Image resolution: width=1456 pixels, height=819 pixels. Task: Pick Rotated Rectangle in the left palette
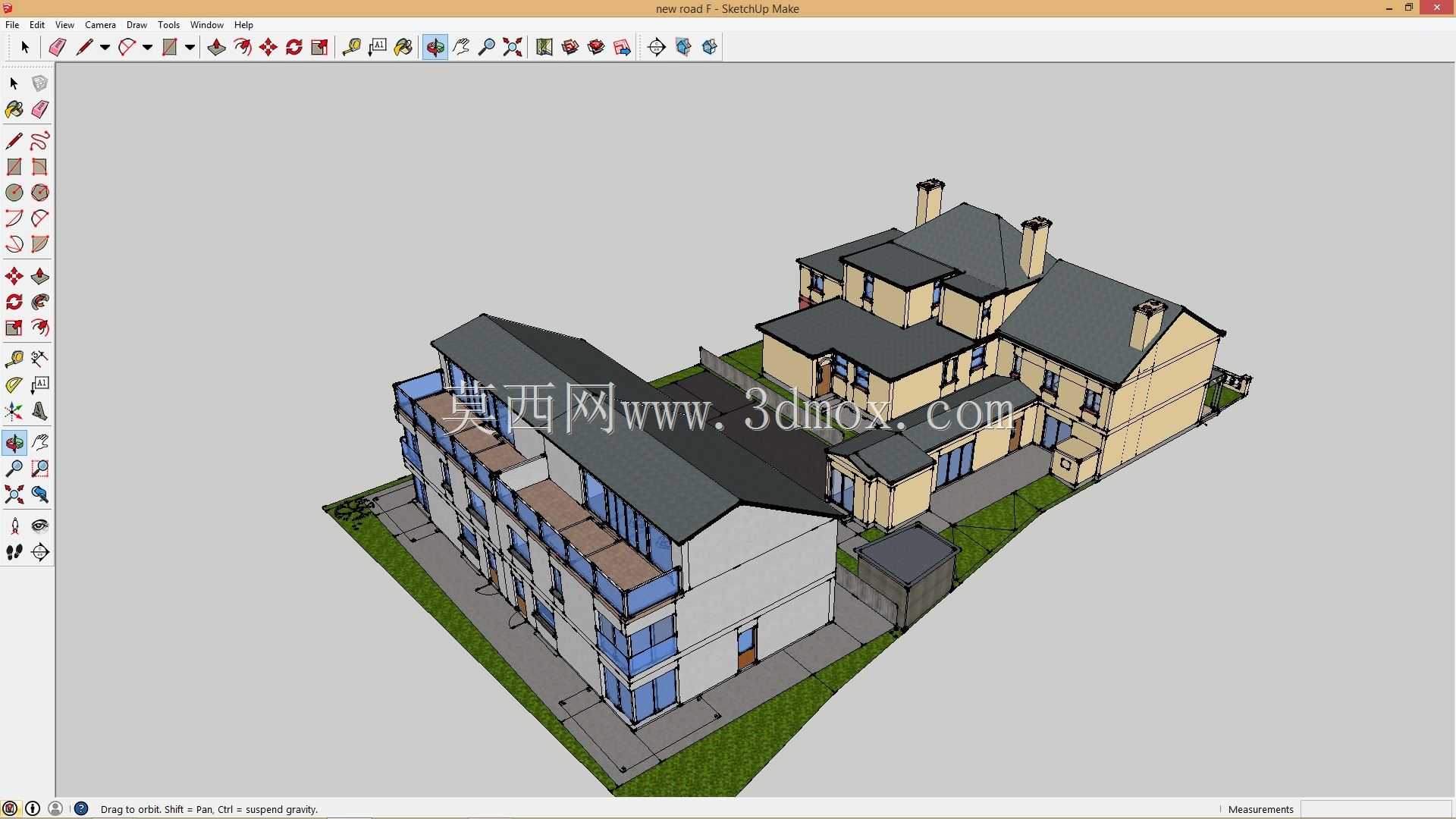click(x=40, y=167)
